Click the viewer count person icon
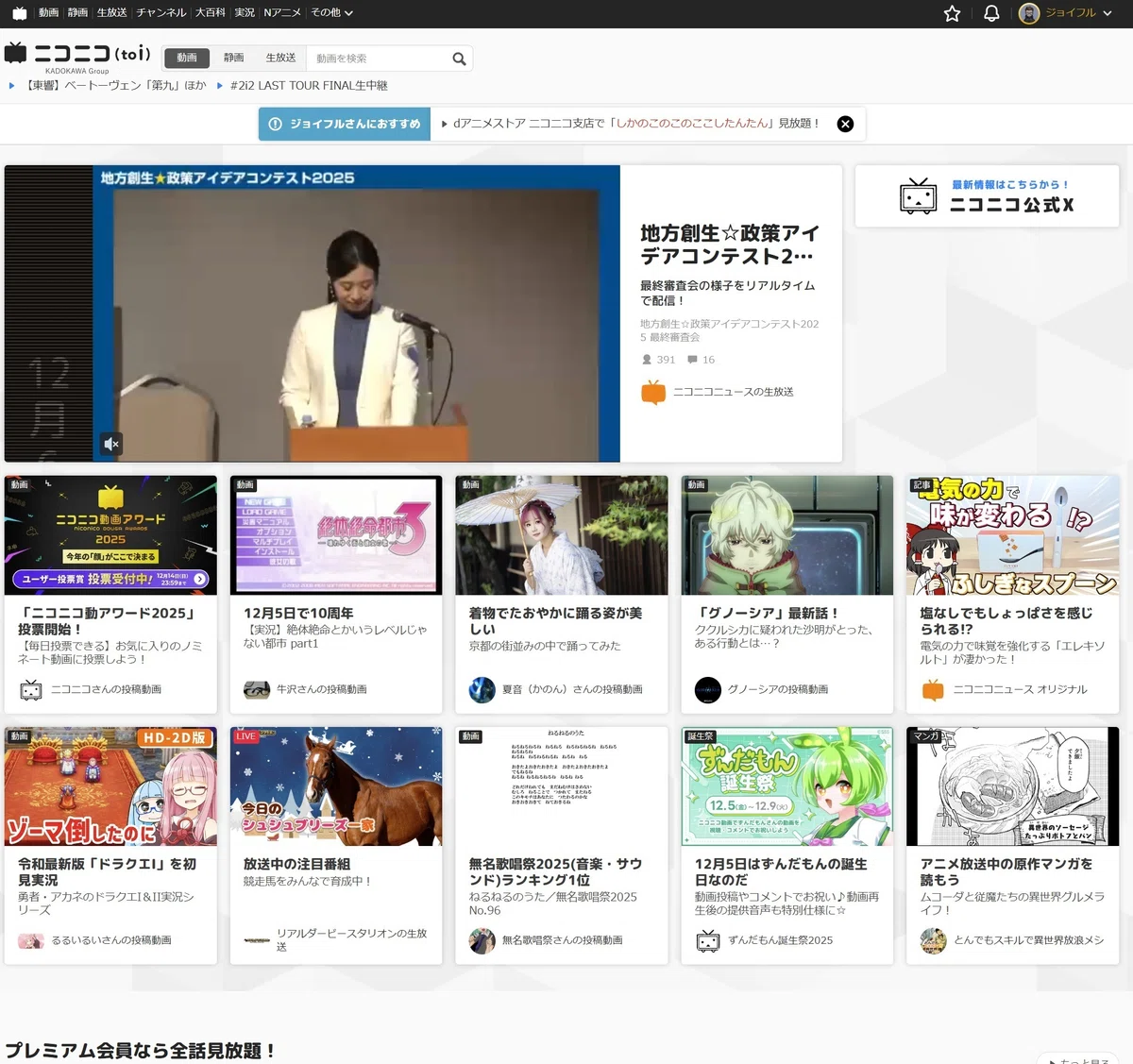Screen dimensions: 1133x1064 [647, 360]
